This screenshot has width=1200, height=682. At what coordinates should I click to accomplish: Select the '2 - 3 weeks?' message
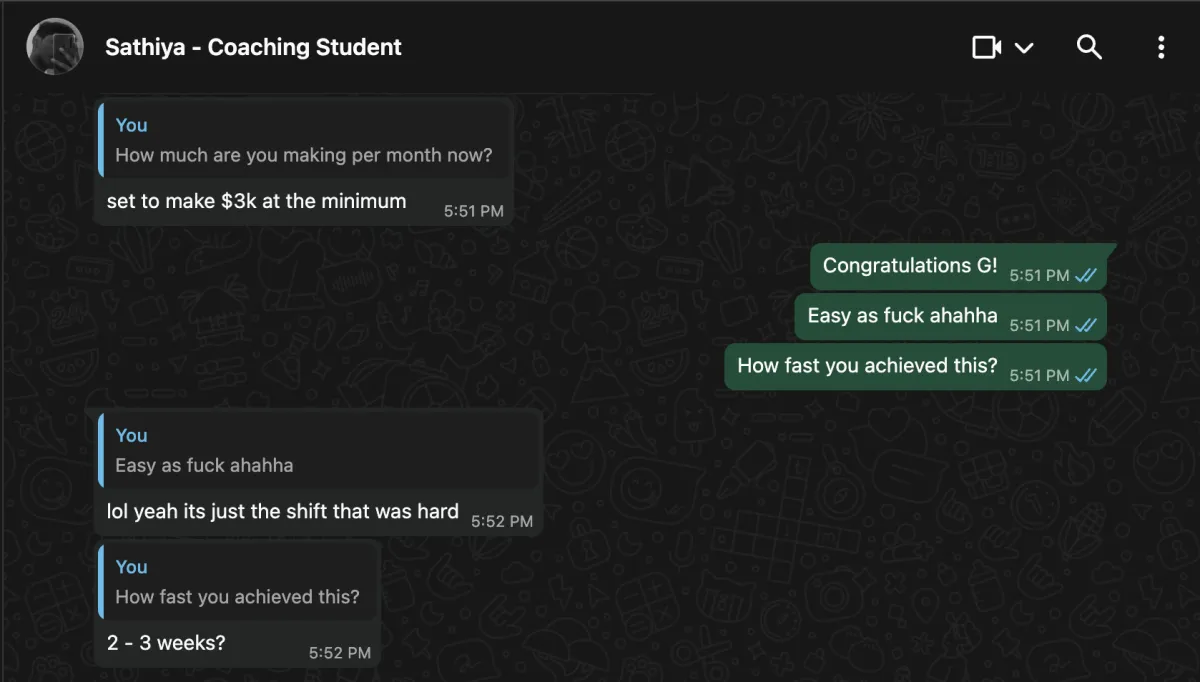pos(166,643)
